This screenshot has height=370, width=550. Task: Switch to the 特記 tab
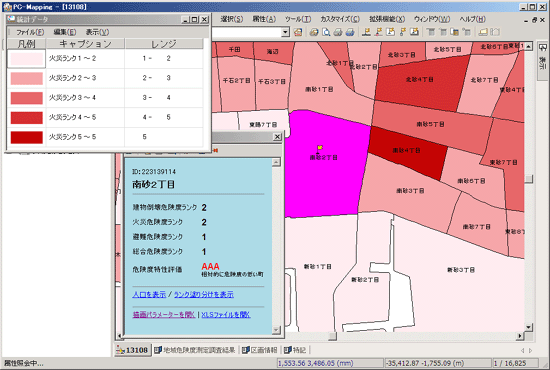point(295,350)
